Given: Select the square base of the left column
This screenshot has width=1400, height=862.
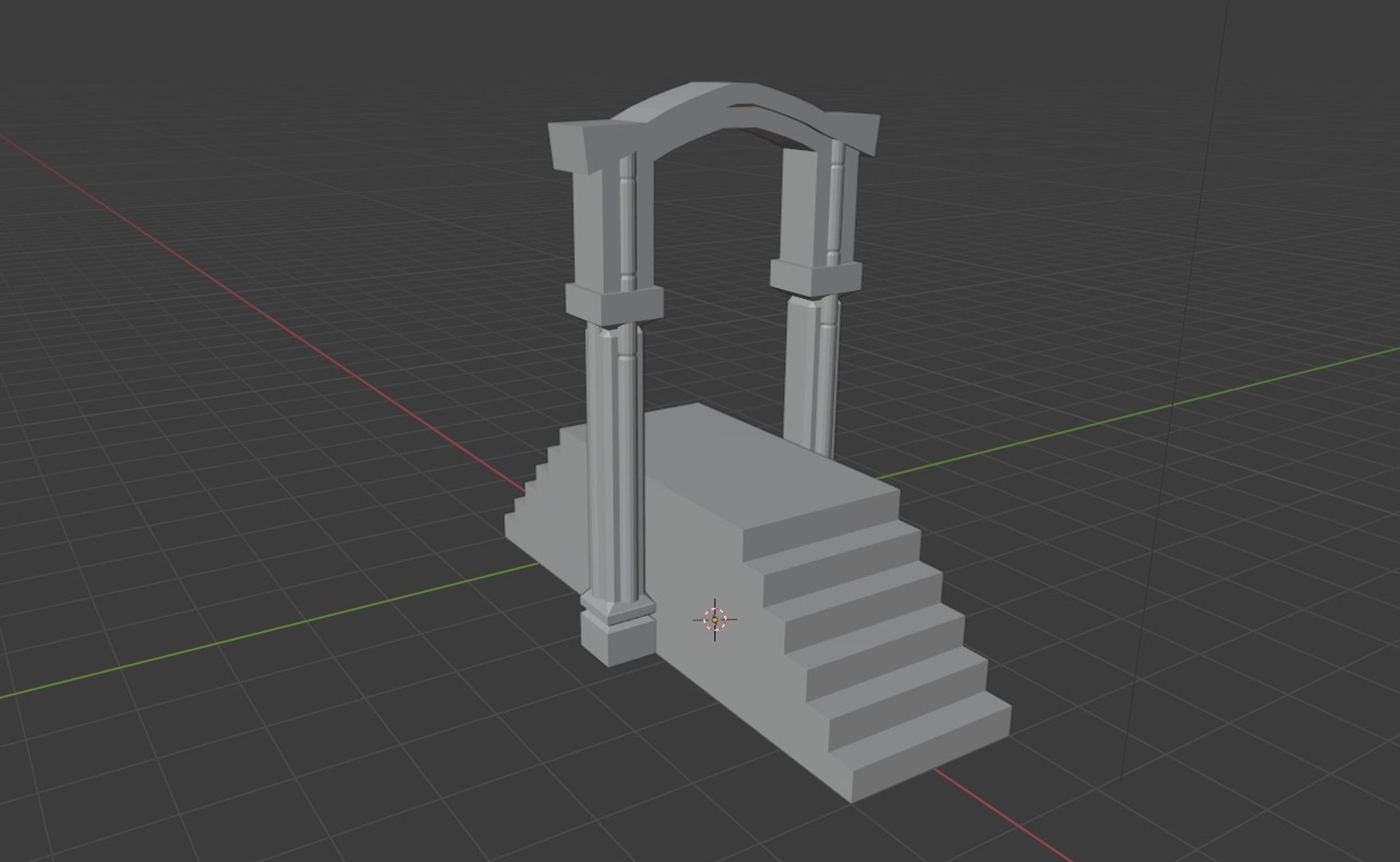Looking at the screenshot, I should 617,639.
